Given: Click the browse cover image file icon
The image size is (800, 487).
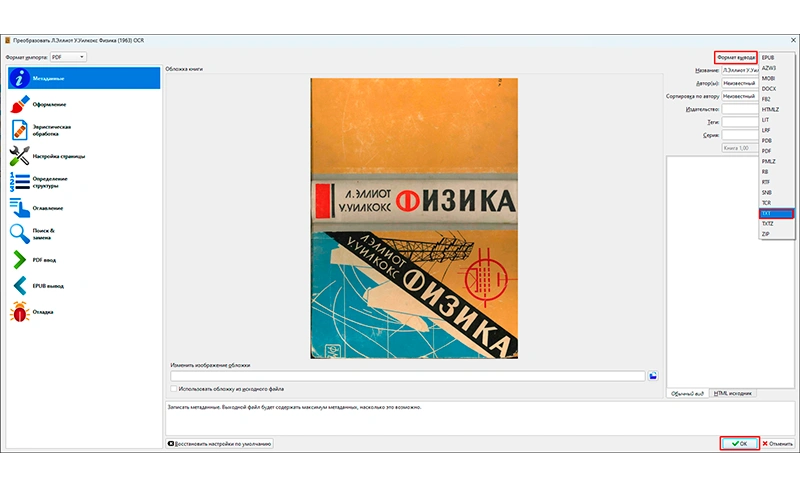Looking at the screenshot, I should coord(653,376).
